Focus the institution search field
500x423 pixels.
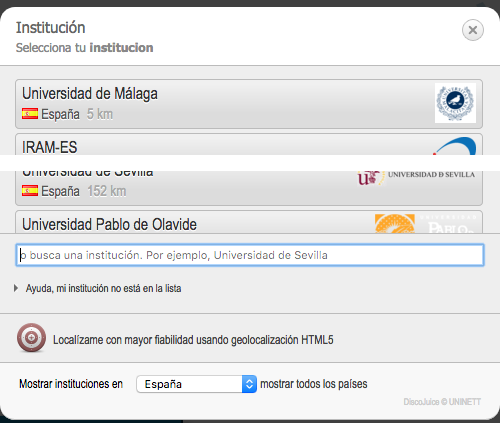(x=250, y=255)
